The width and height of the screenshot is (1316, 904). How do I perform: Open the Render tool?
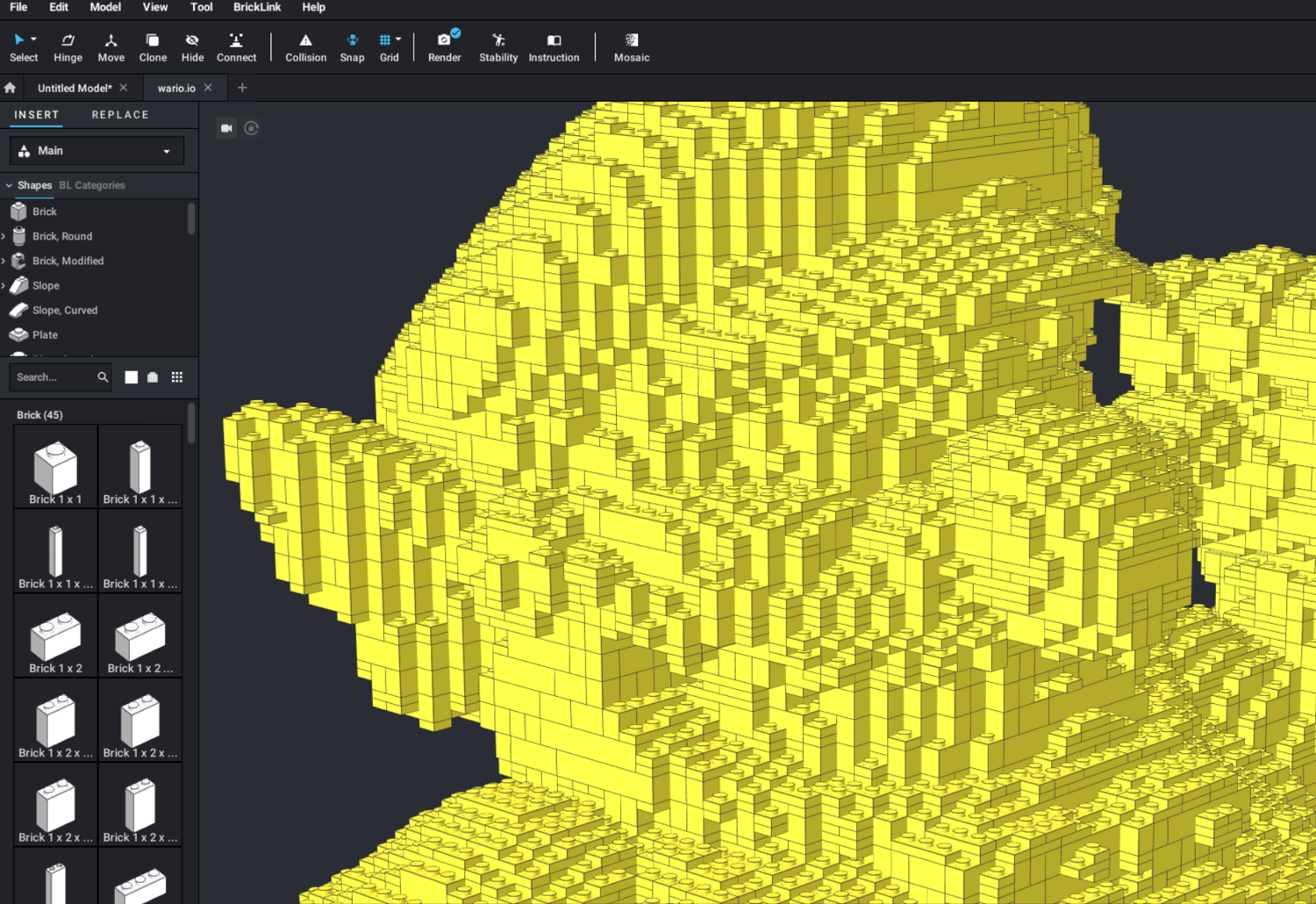(444, 47)
